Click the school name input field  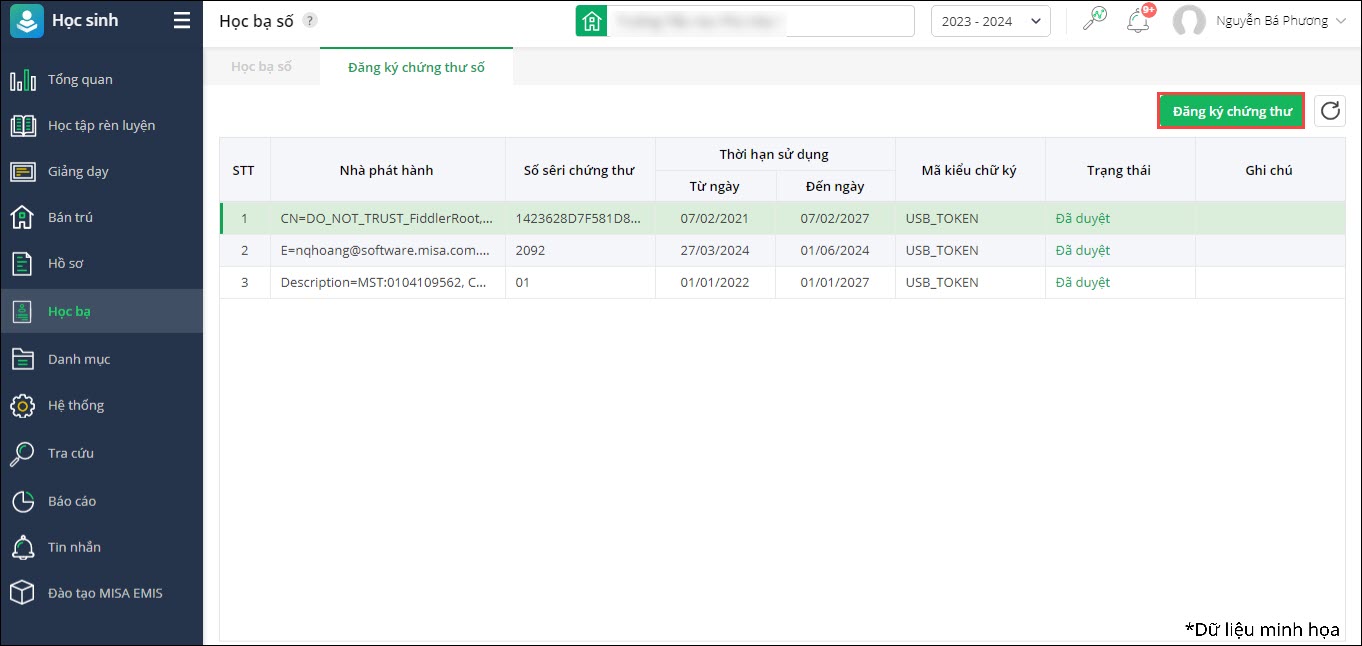coord(760,21)
